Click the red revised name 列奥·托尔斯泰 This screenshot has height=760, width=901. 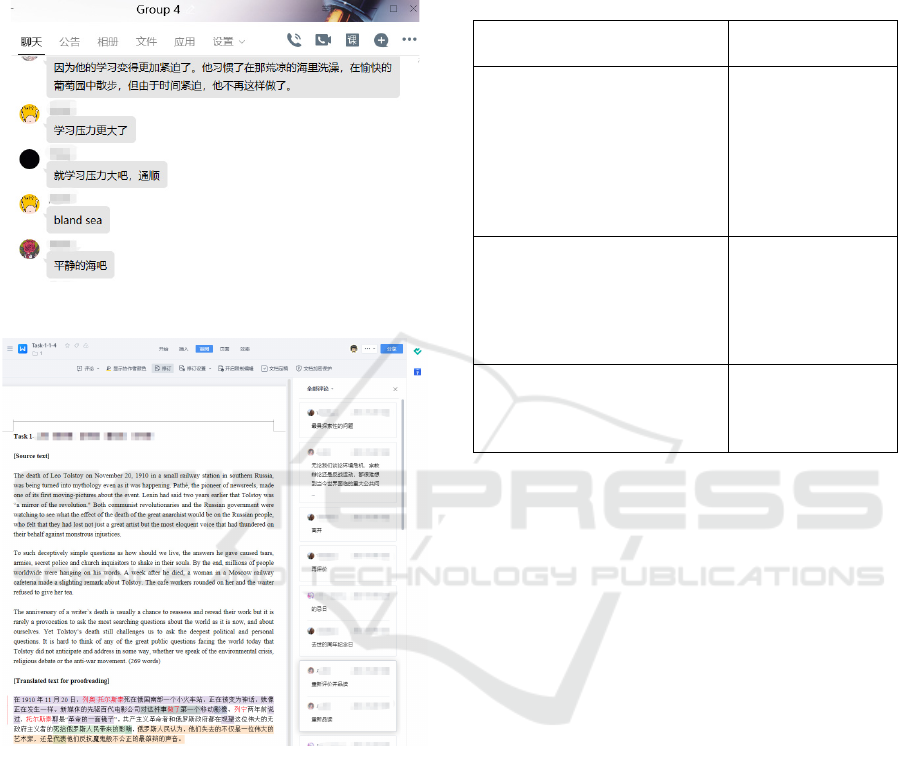pos(103,700)
